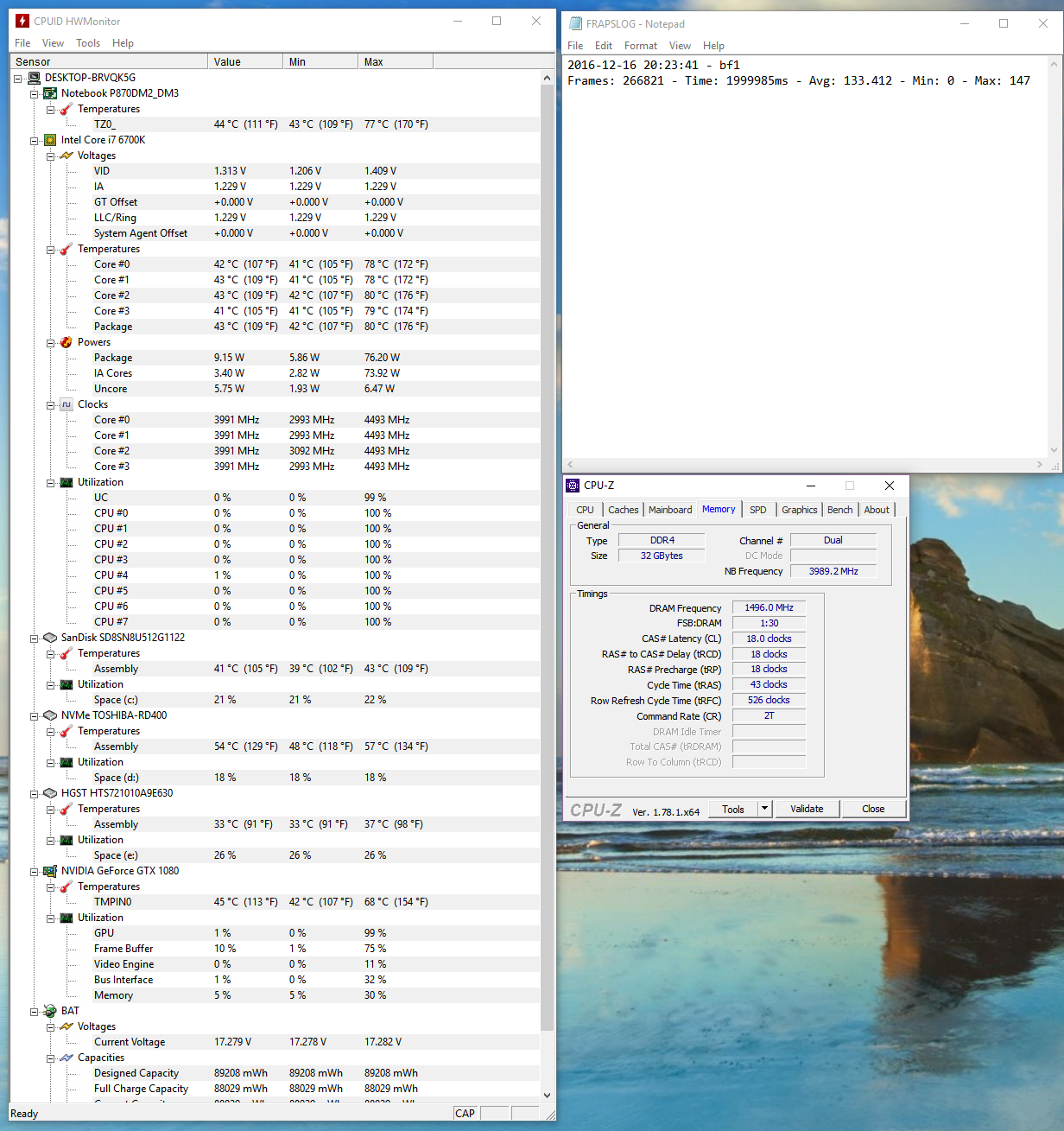Collapse the Powers section
1064x1131 pixels.
[51, 342]
